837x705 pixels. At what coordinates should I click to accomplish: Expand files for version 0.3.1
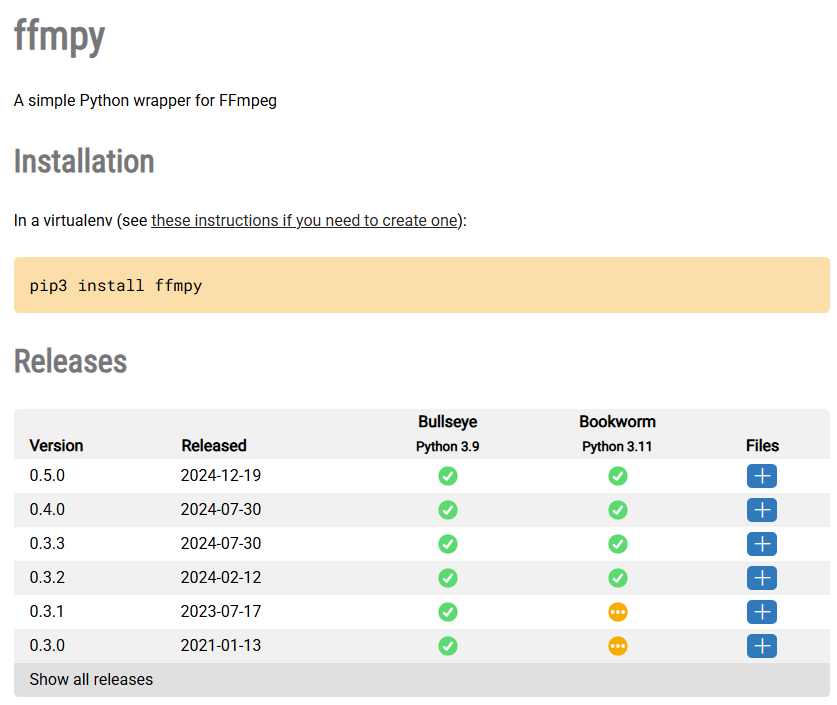pyautogui.click(x=762, y=612)
